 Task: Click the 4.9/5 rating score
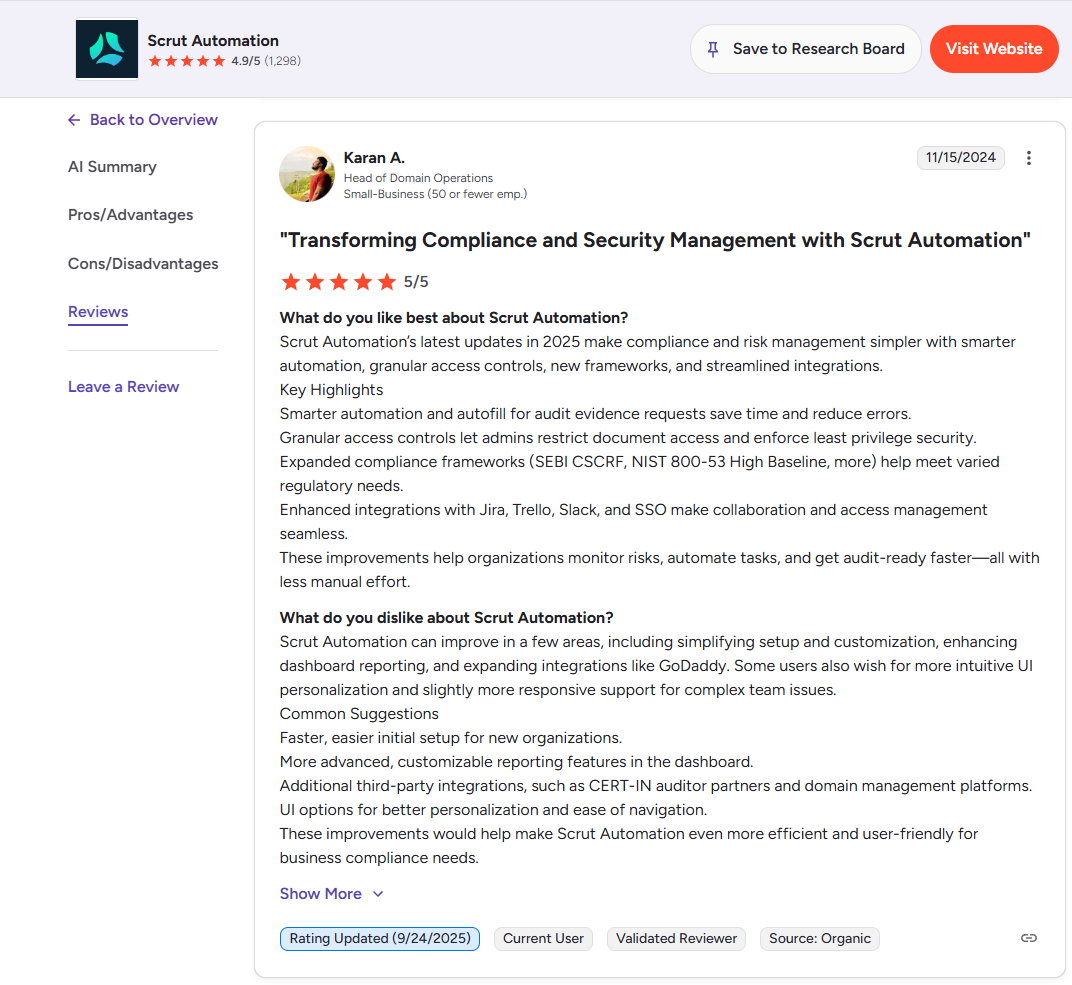[247, 60]
